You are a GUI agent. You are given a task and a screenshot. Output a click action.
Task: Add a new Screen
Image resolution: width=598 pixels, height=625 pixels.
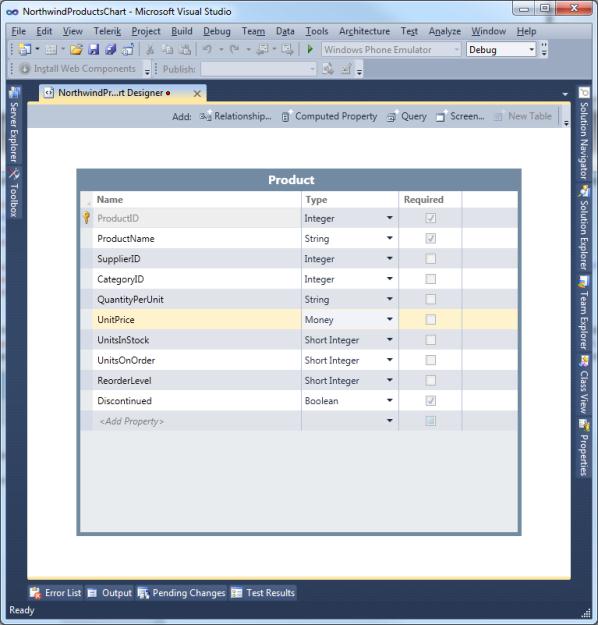point(460,116)
